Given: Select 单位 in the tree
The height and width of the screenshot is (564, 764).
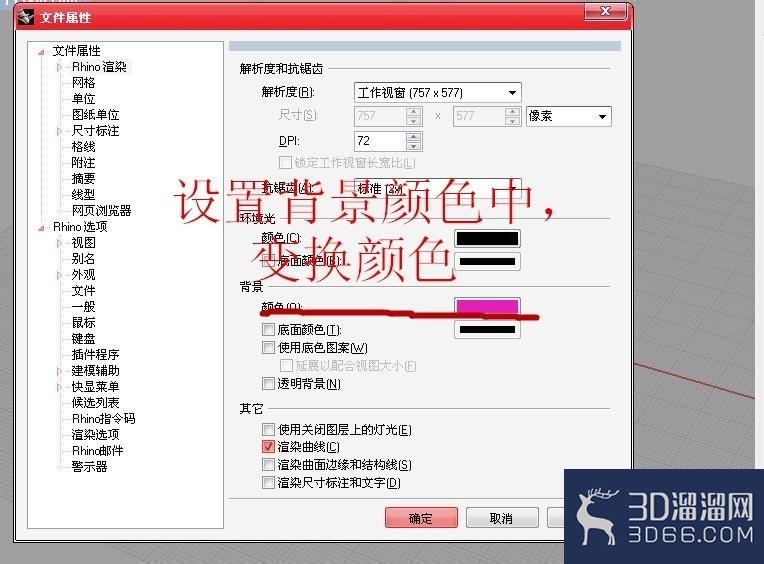Looking at the screenshot, I should click(x=83, y=99).
